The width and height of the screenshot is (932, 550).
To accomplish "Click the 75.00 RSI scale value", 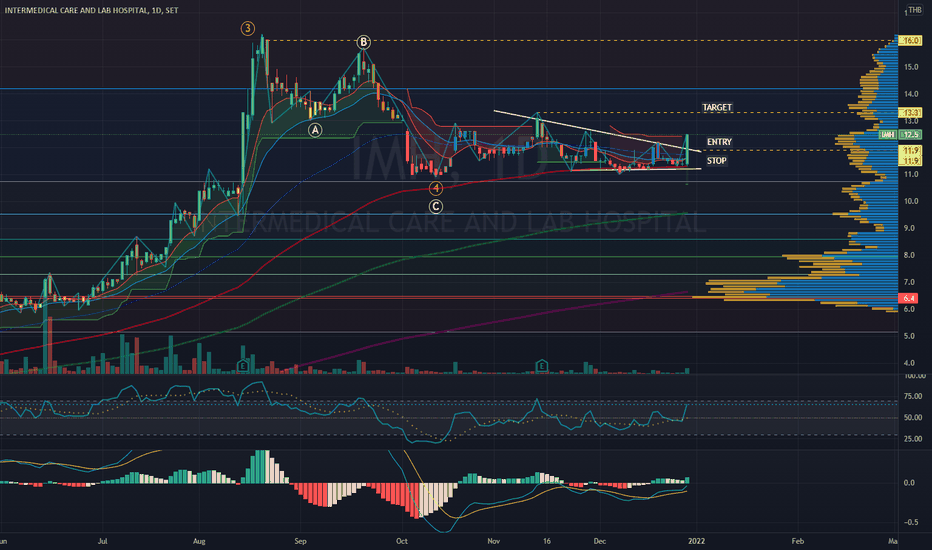I will [x=914, y=396].
